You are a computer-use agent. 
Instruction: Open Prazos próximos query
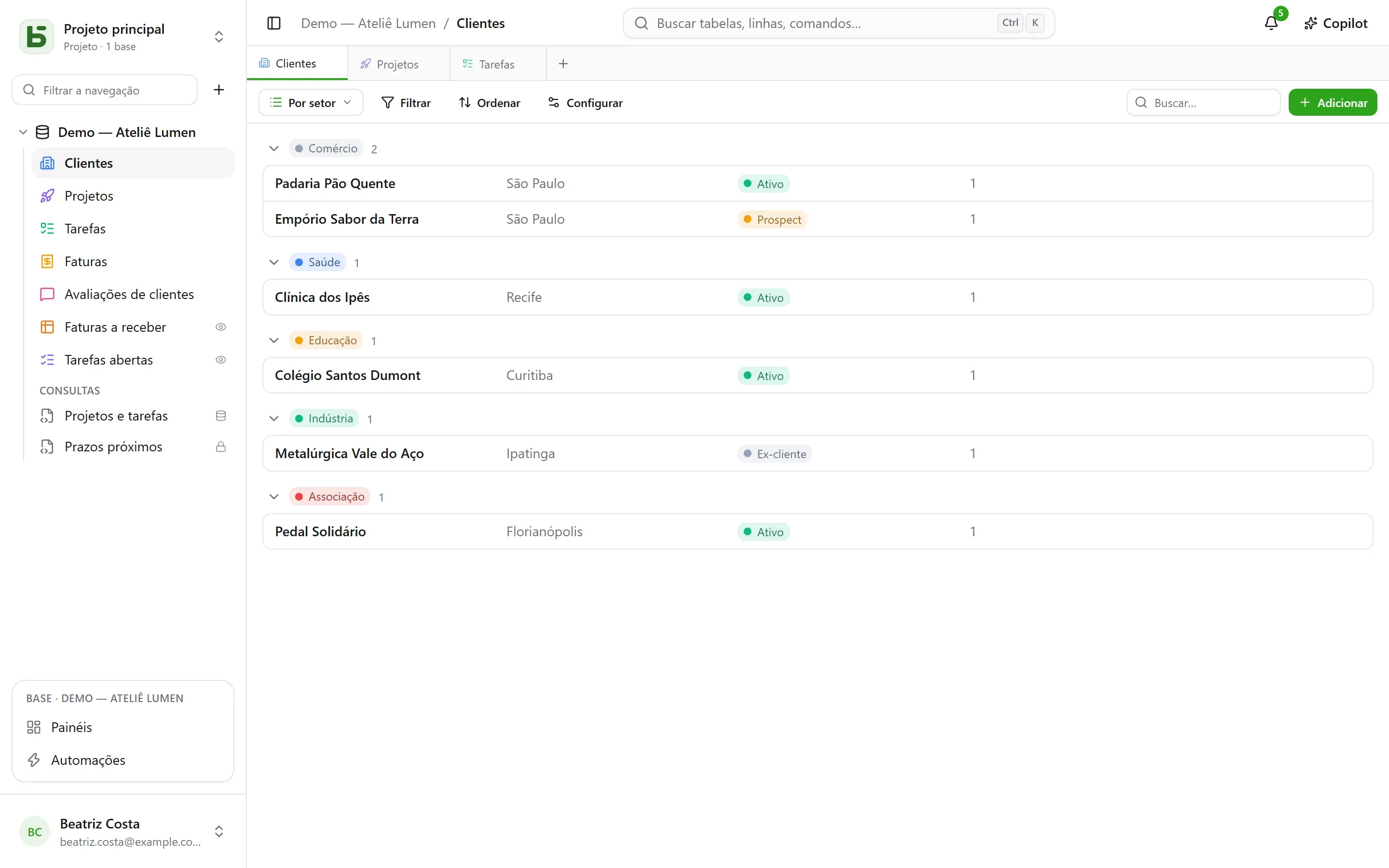point(133,447)
